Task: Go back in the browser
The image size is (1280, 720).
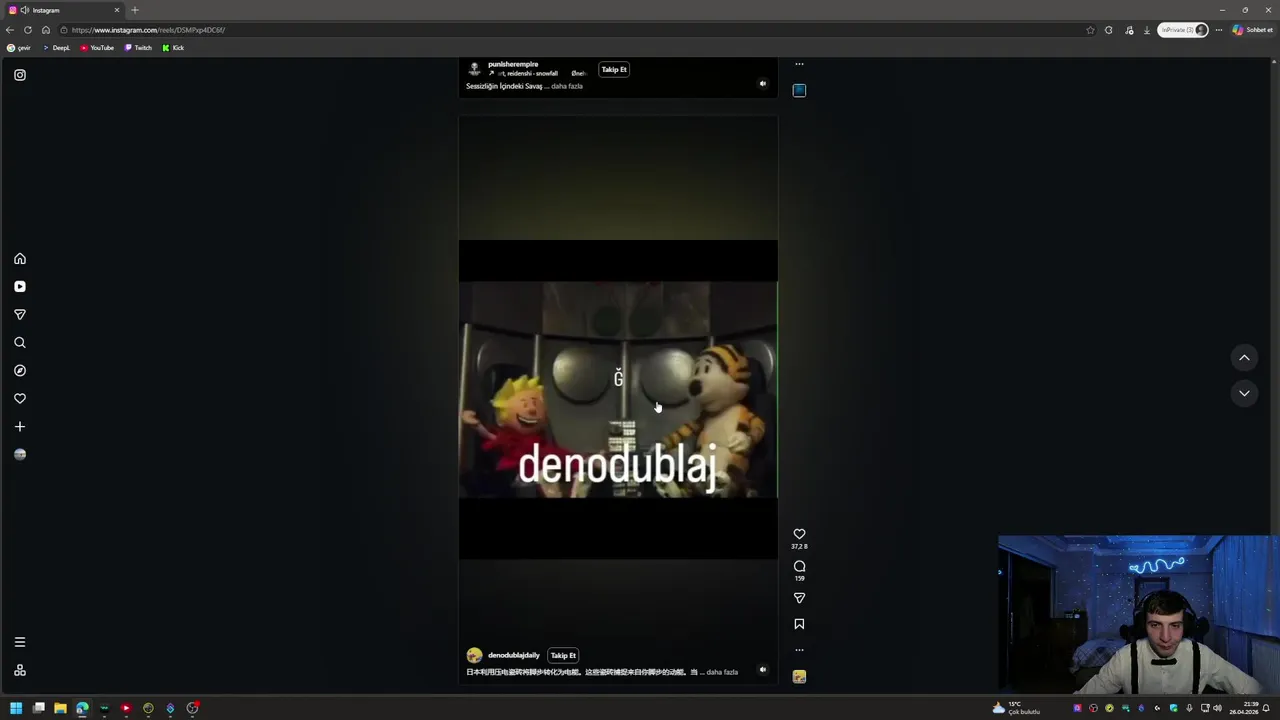Action: (10, 30)
